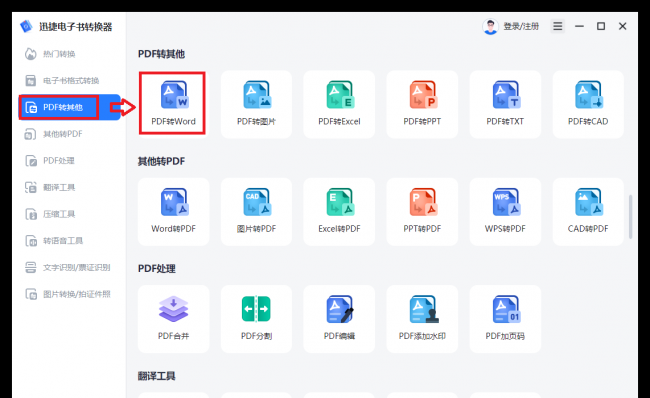Select the PDF转其他 sidebar item
This screenshot has width=650, height=398.
click(x=69, y=107)
